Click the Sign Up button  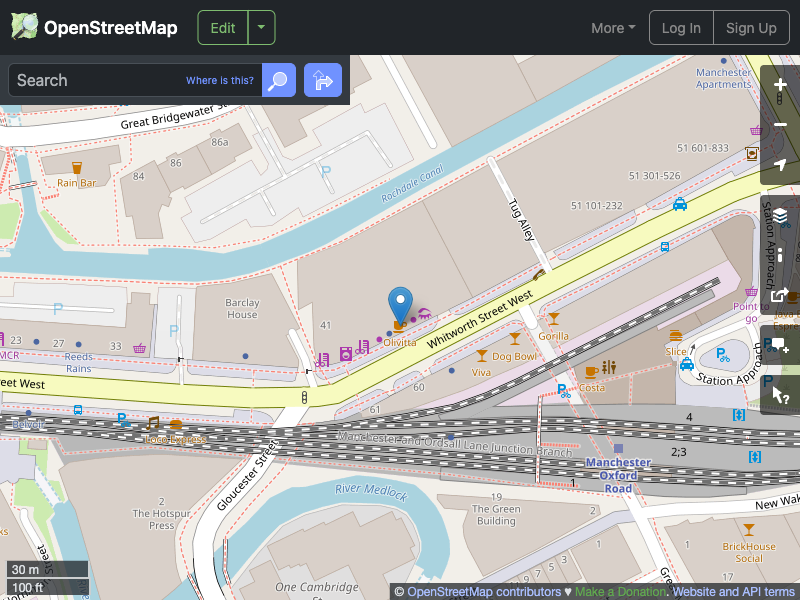pos(751,27)
